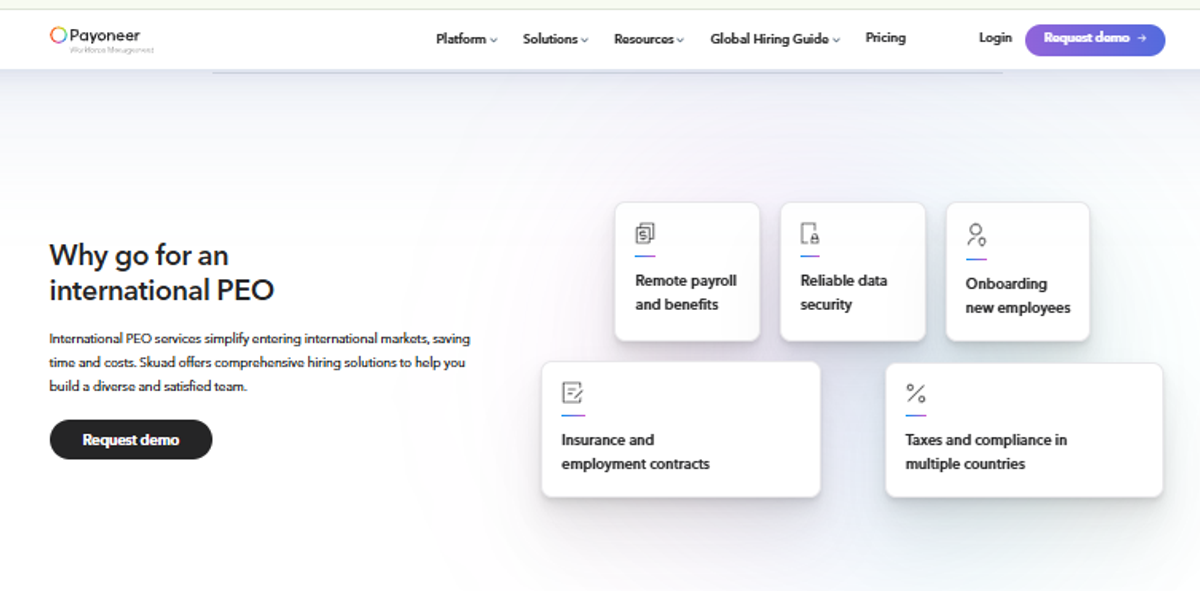
Task: Click the International PEO services paragraph
Action: click(x=259, y=363)
